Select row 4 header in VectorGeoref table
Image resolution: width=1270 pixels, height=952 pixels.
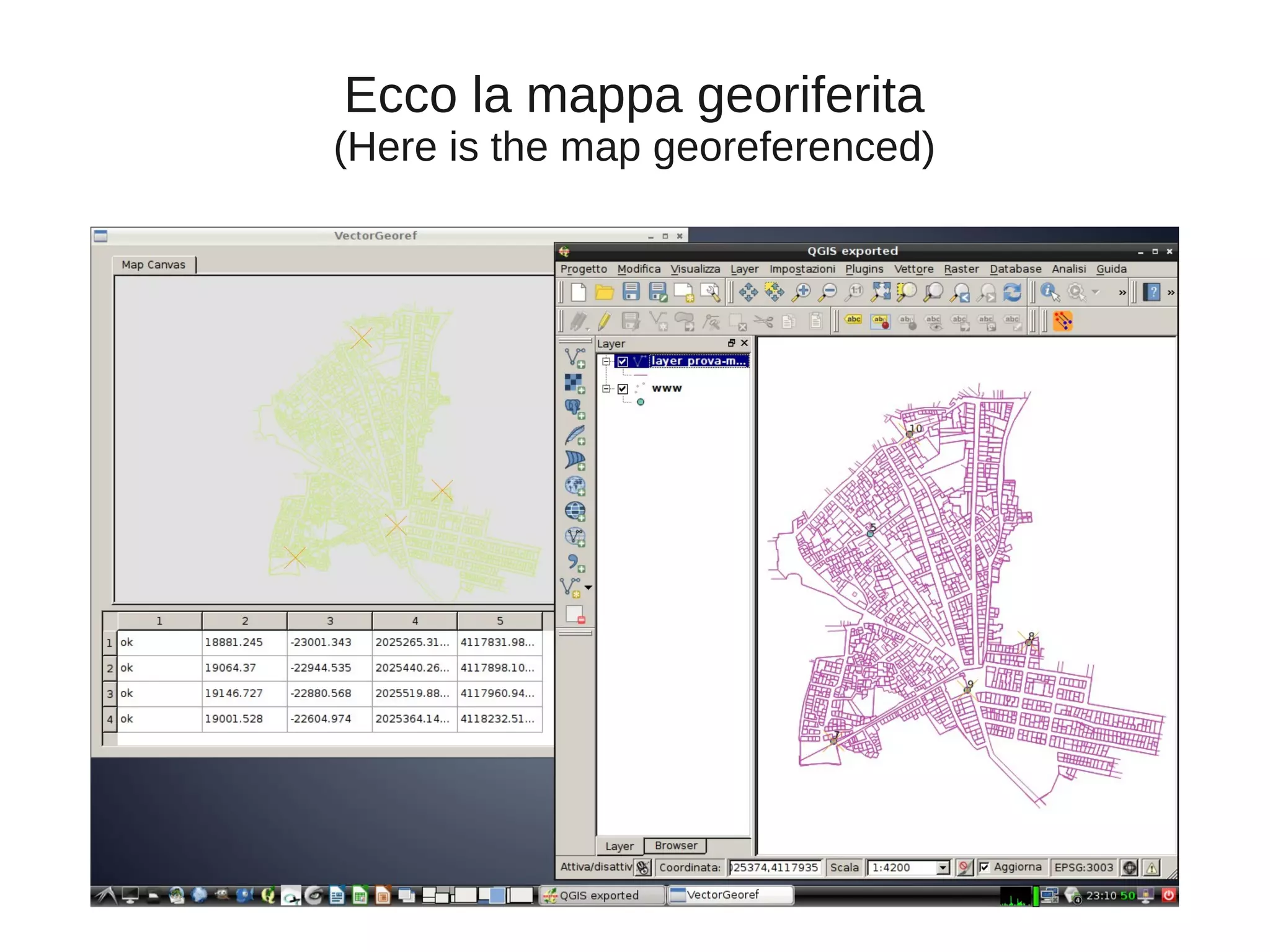[x=110, y=719]
